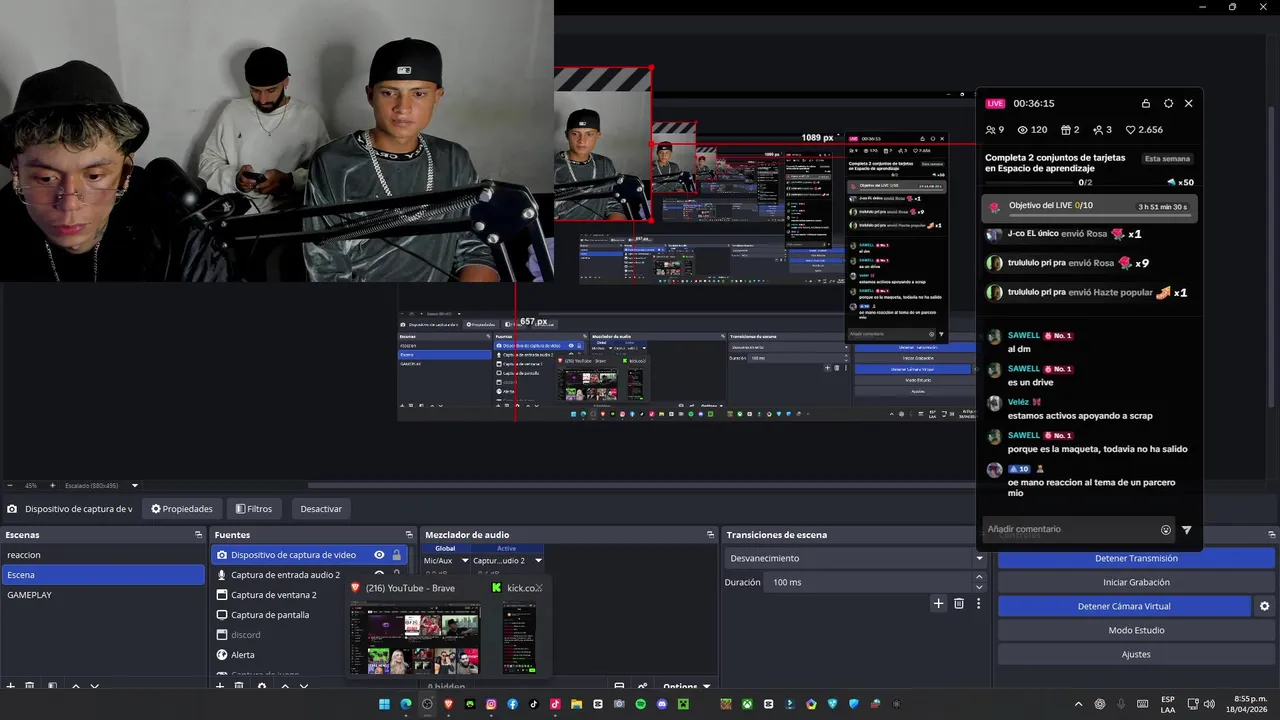Viewport: 1280px width, 720px height.
Task: Switch to Active tab in audio mixer
Action: (x=507, y=548)
